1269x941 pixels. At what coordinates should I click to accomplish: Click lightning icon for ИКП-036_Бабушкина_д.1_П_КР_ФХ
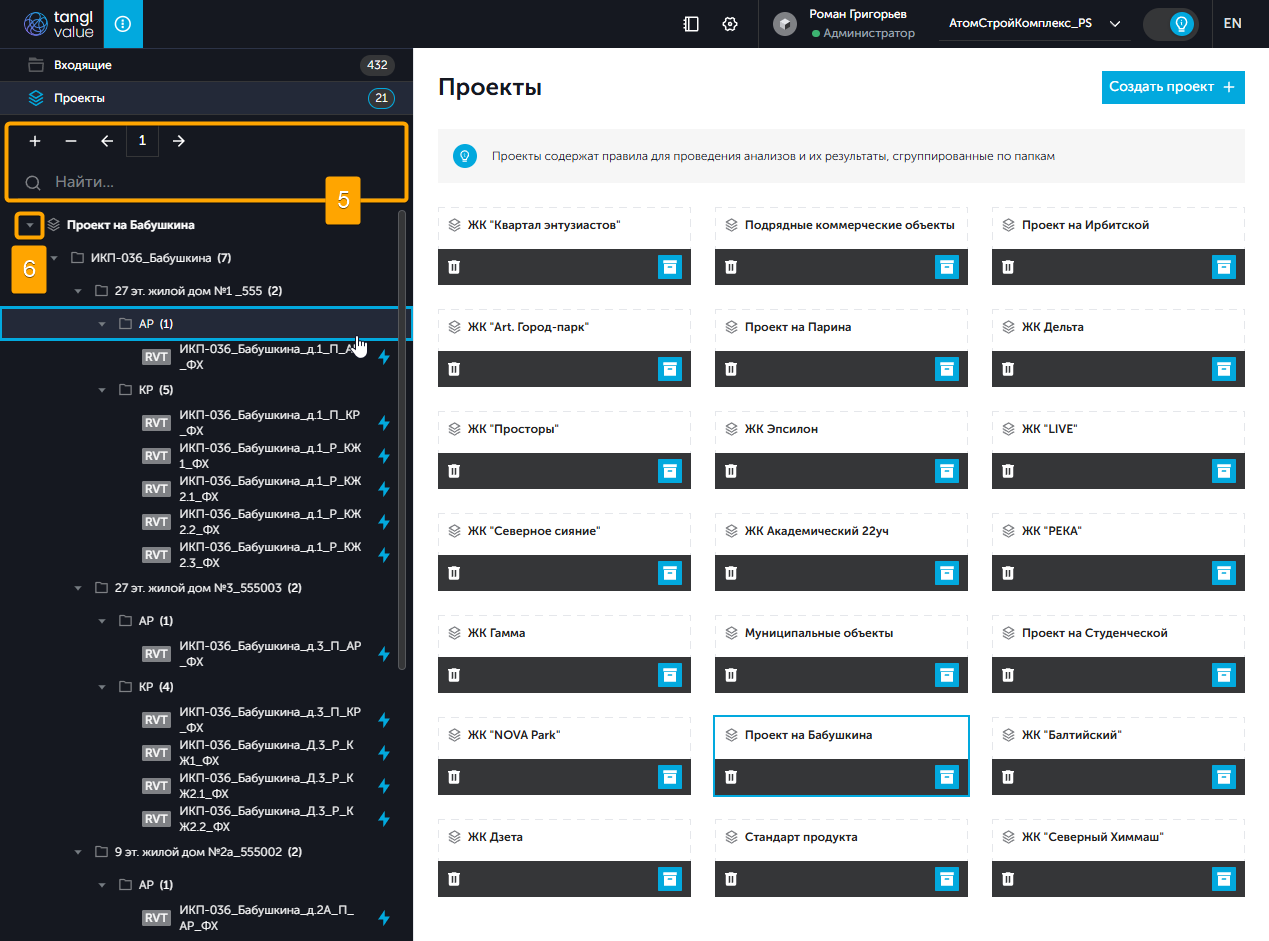[x=383, y=423]
